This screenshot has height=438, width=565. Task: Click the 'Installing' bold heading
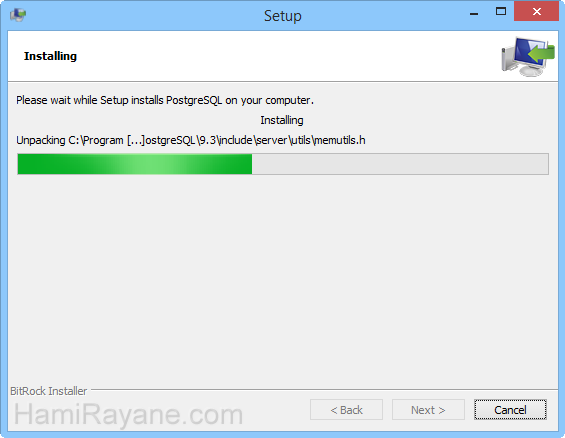click(x=50, y=56)
